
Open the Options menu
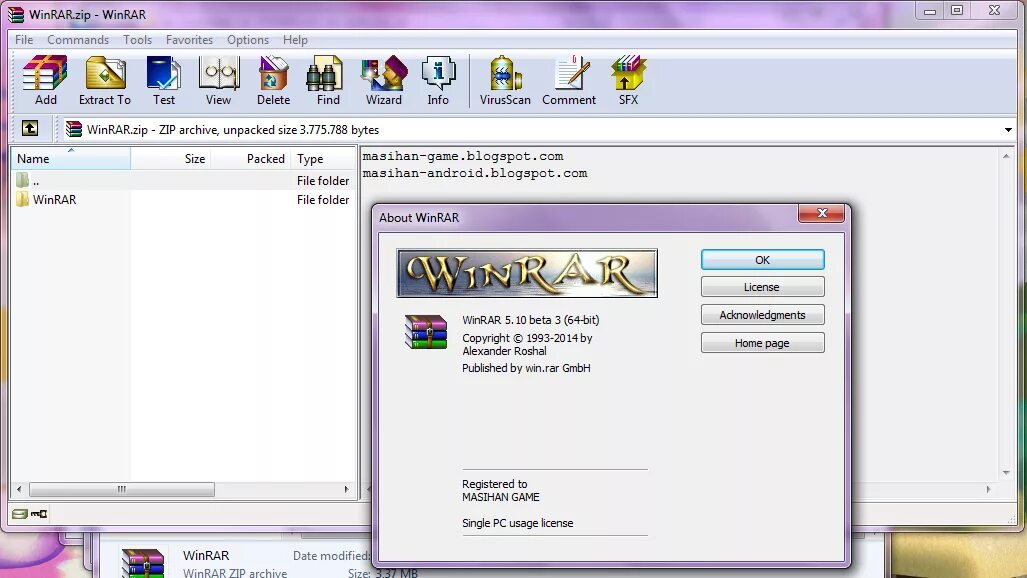tap(247, 39)
